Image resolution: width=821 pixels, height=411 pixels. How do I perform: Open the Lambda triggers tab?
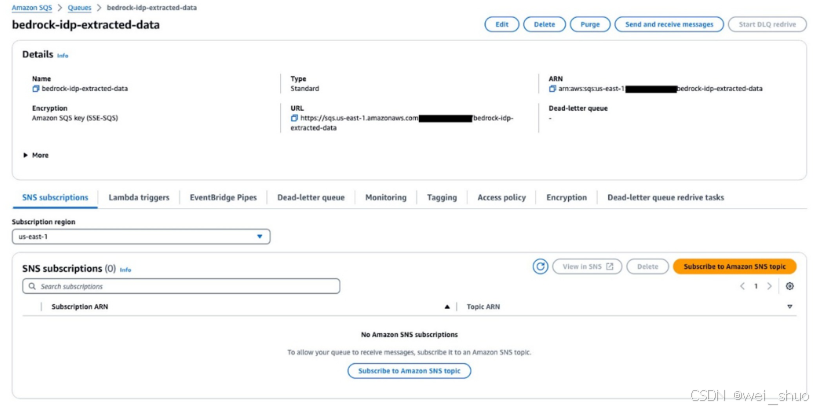click(139, 197)
